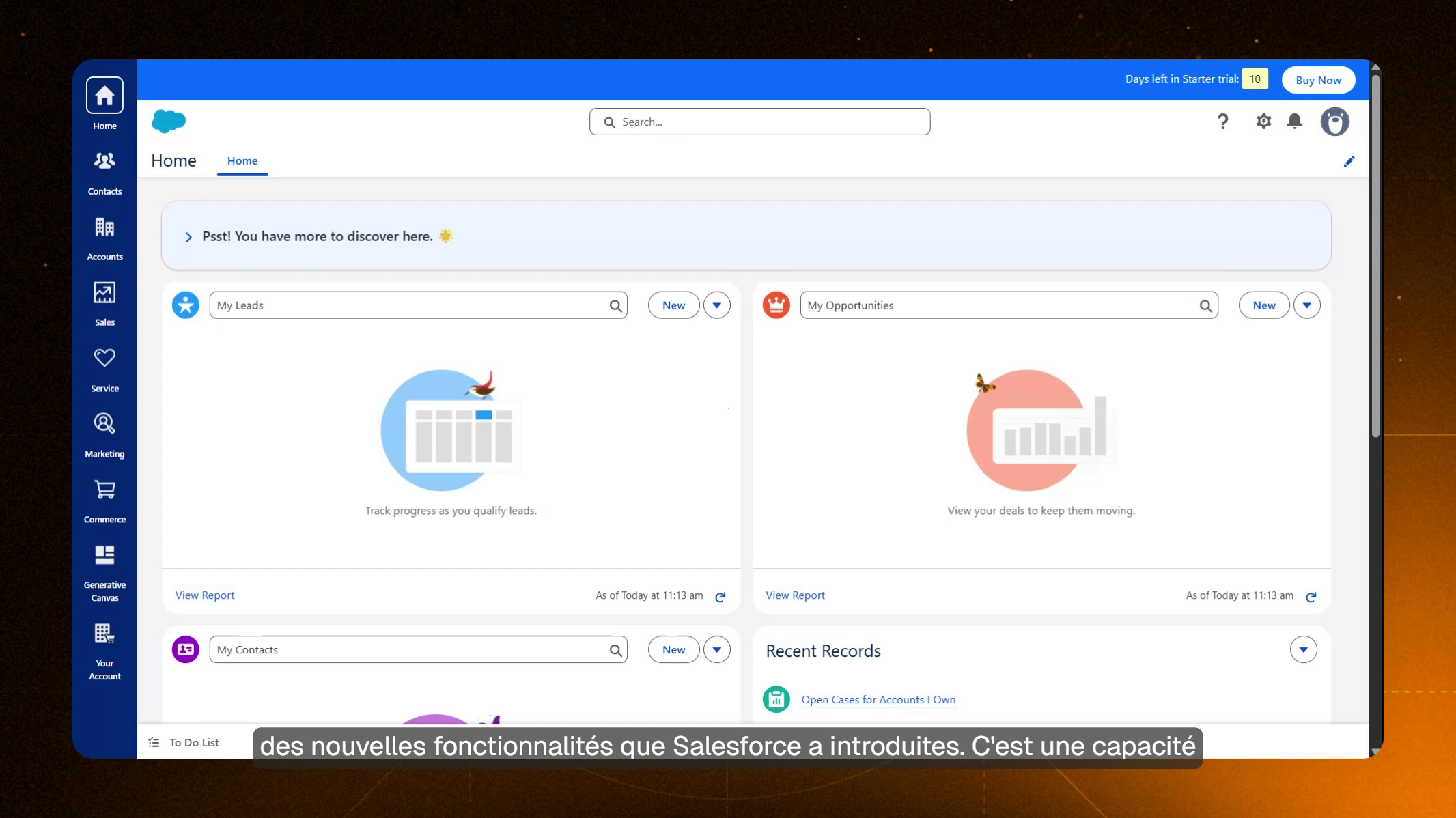This screenshot has width=1456, height=818.
Task: Open 'Open Cases for Accounts I Own' link
Action: (x=878, y=699)
